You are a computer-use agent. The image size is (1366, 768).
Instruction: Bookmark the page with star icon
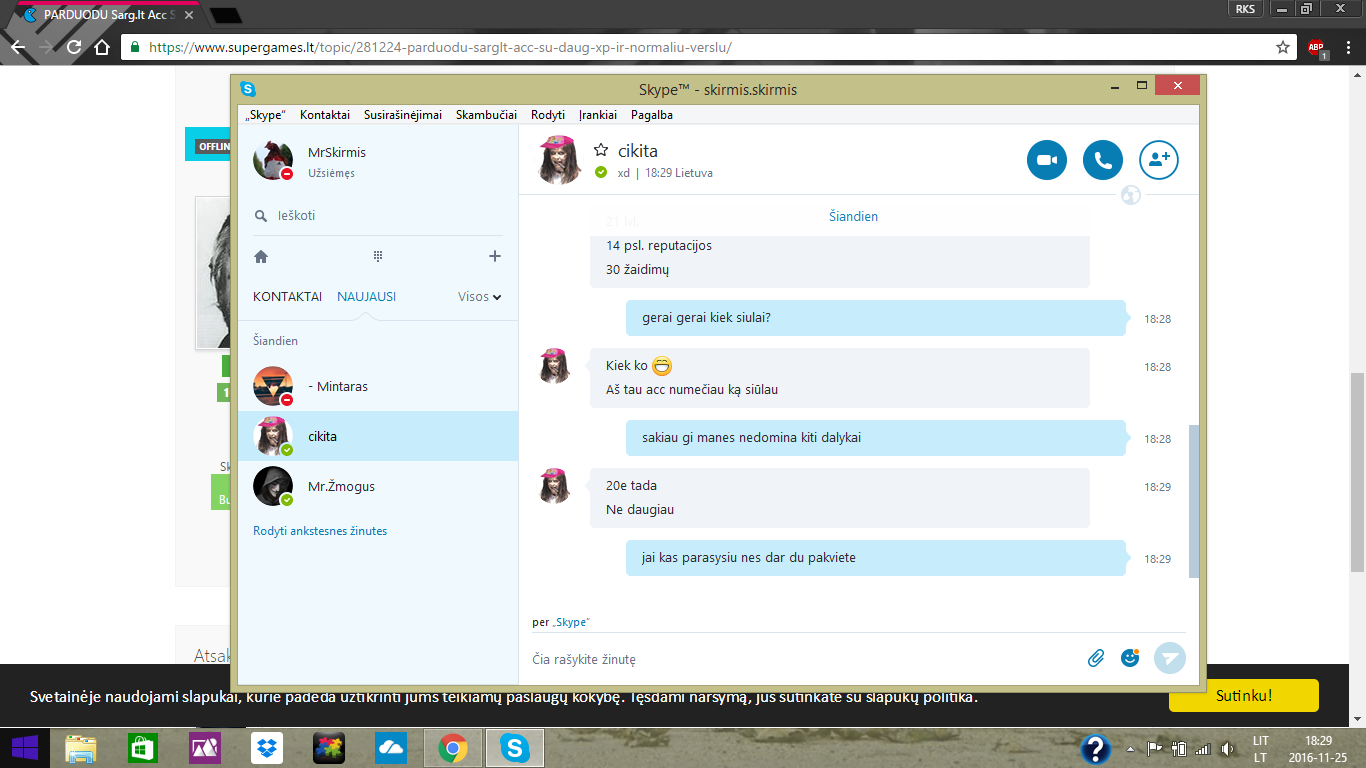click(x=1283, y=47)
